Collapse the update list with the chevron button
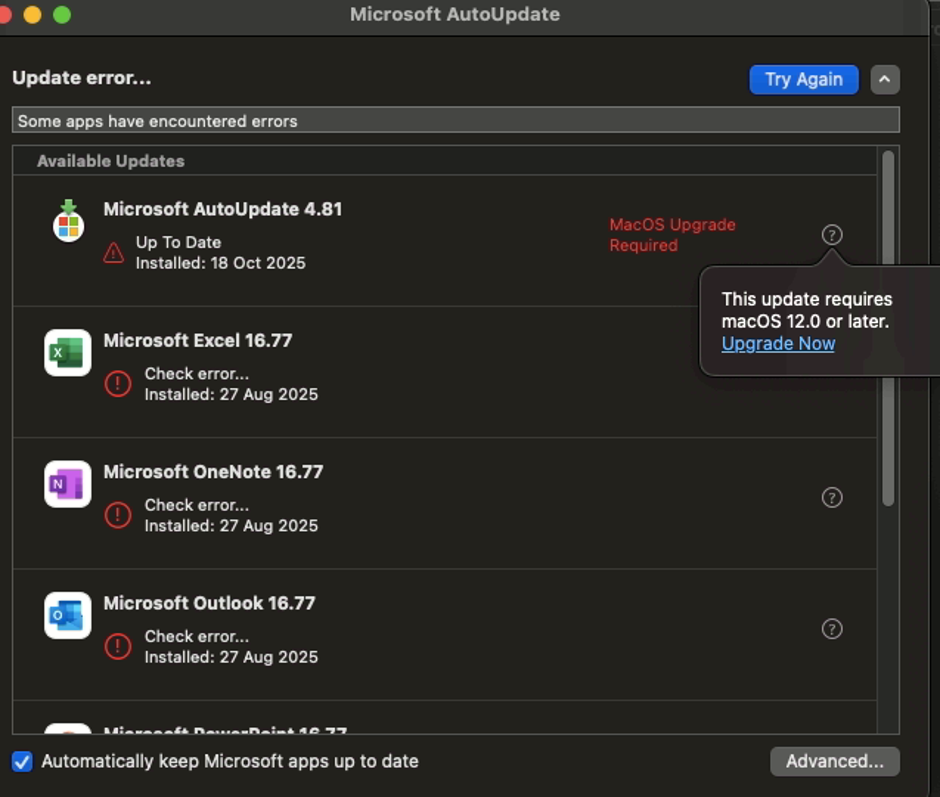Screen dimensions: 940x797 point(885,79)
